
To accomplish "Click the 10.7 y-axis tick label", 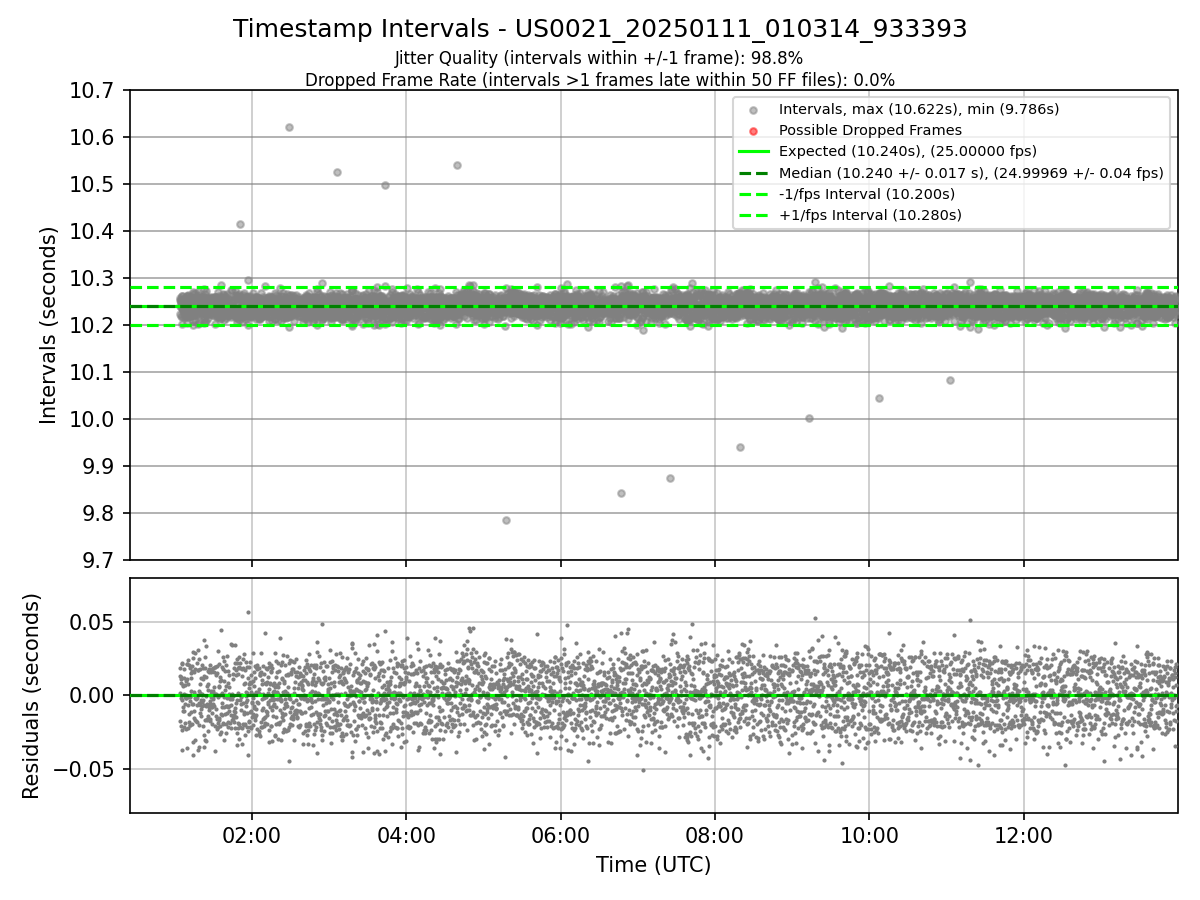I will pos(94,91).
